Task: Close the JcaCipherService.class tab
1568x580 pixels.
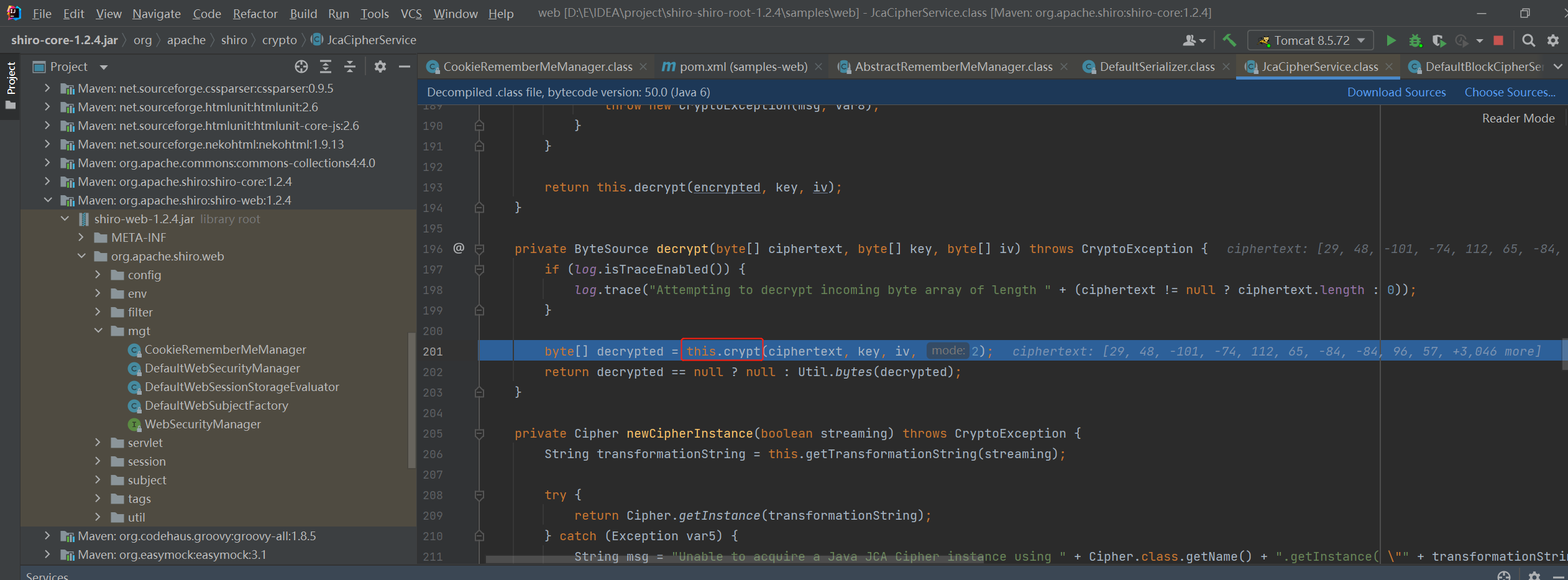Action: click(1389, 67)
